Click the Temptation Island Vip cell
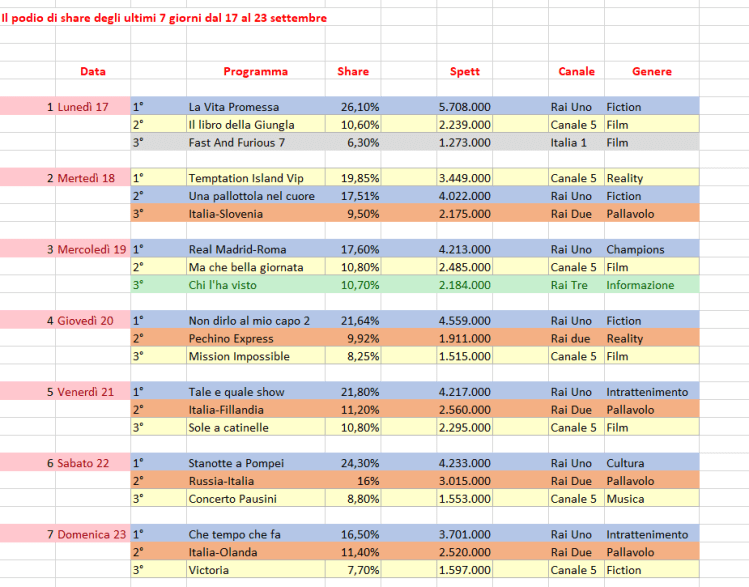Screen dimensions: 749x587 [246, 178]
